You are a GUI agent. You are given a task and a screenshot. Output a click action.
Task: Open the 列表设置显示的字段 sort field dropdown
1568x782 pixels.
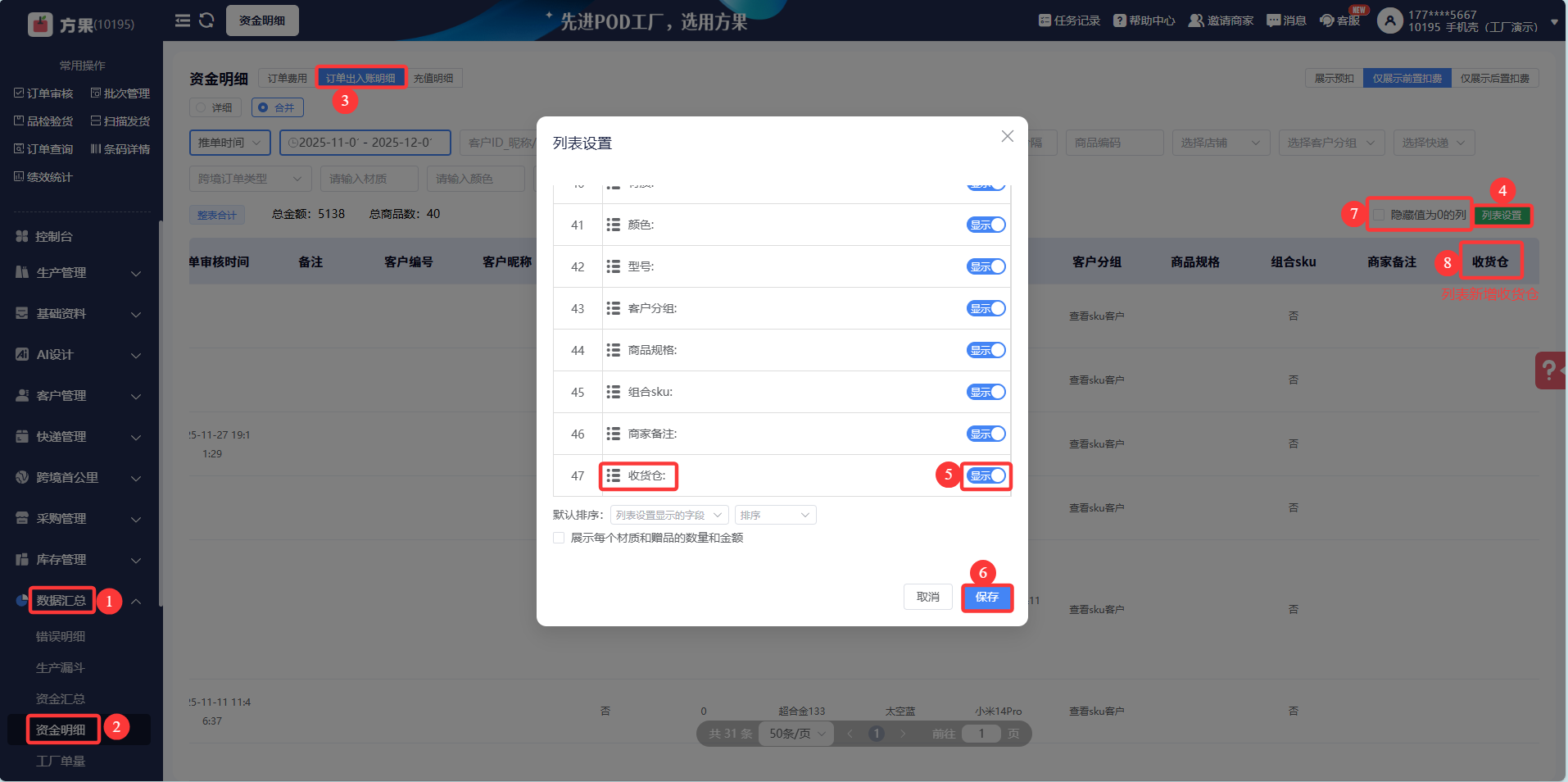point(669,515)
